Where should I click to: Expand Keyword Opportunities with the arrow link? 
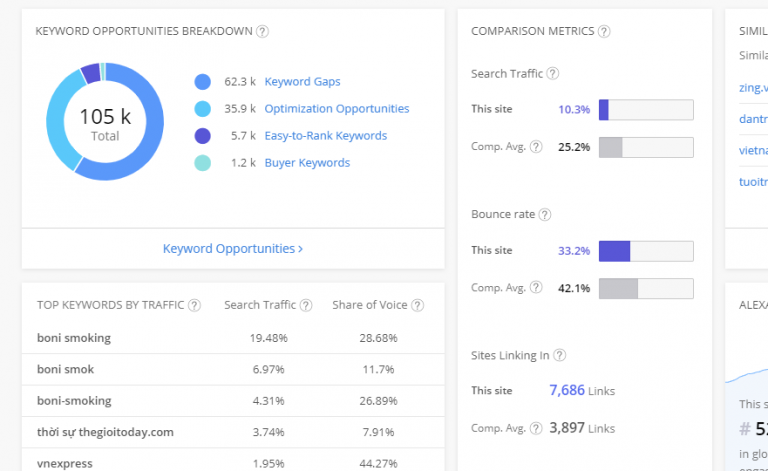pos(233,248)
